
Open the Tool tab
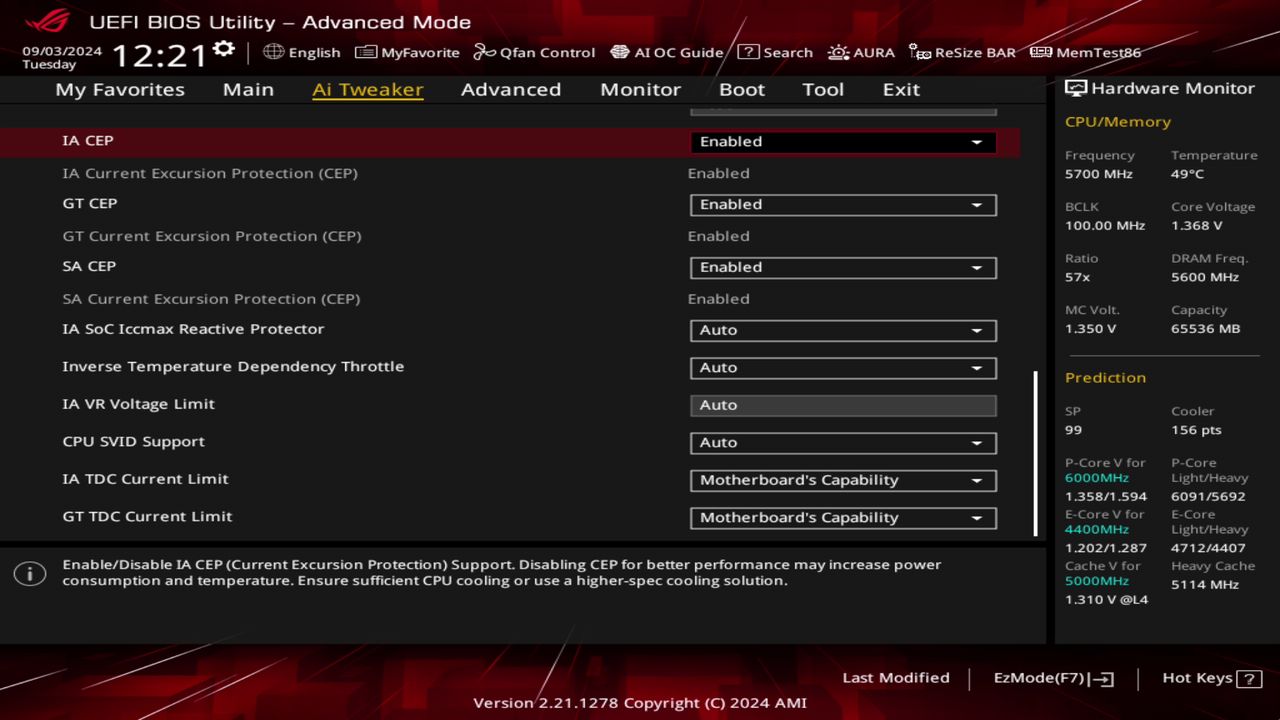point(823,89)
